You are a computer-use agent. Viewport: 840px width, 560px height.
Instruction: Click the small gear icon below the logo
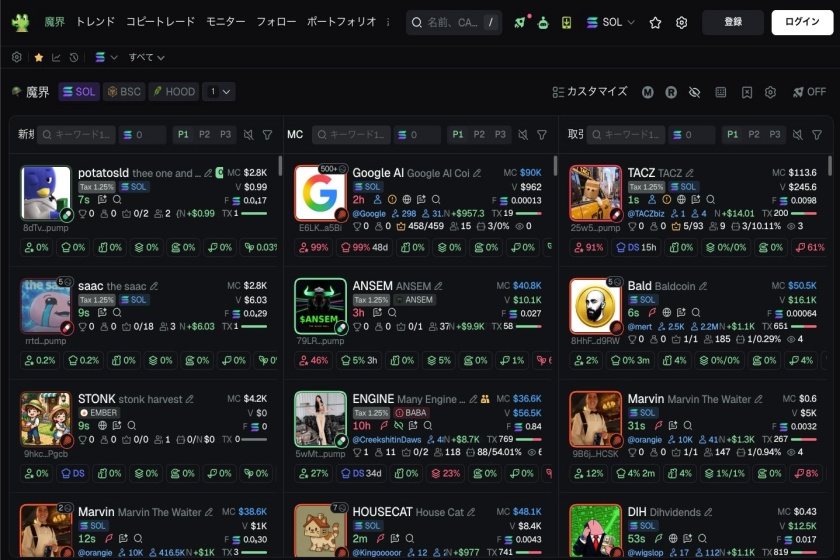click(17, 57)
